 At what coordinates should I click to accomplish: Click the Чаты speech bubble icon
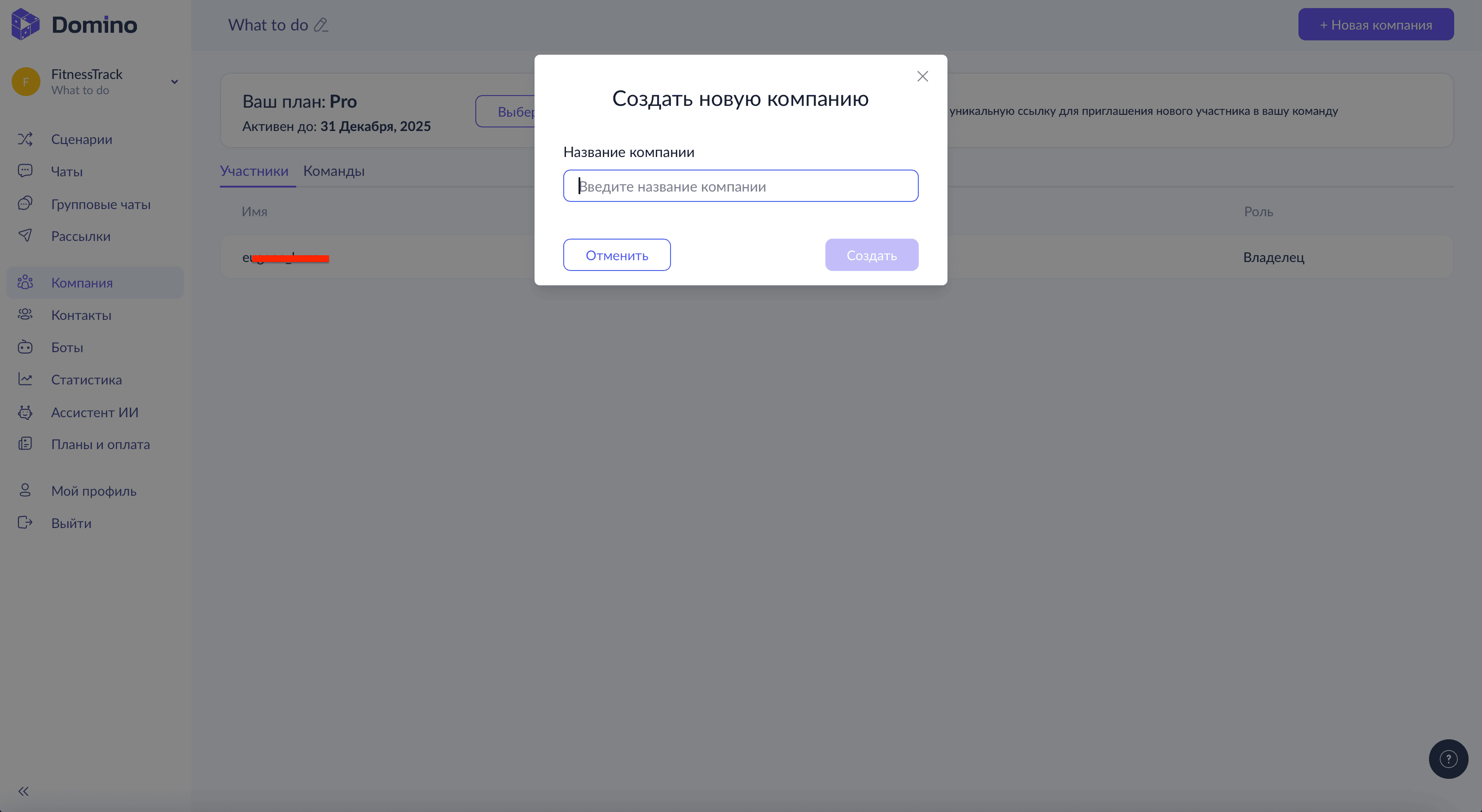(25, 171)
